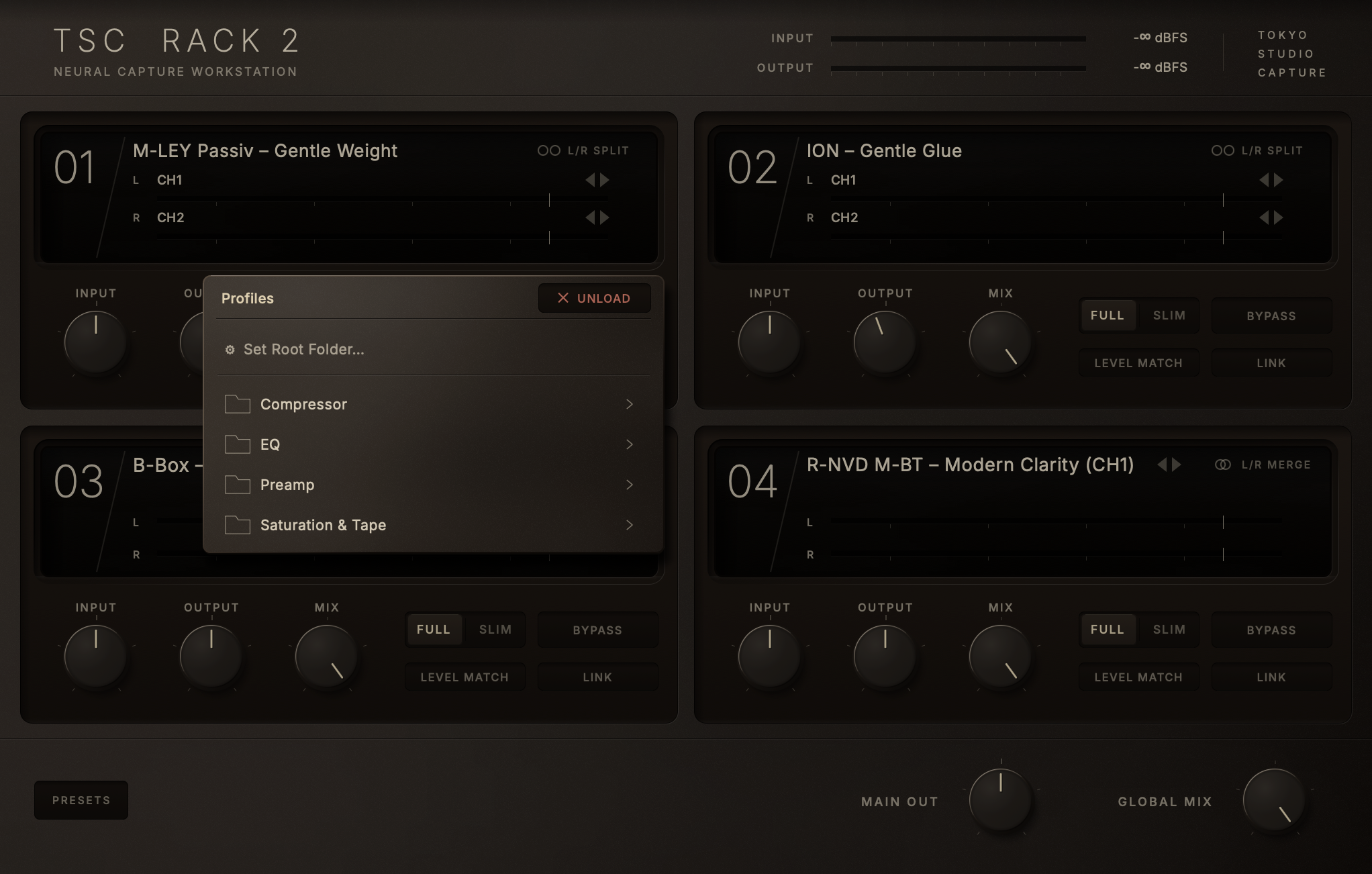This screenshot has width=1372, height=874.
Task: Select next profile for slot 02 CH2
Action: coord(1279,217)
